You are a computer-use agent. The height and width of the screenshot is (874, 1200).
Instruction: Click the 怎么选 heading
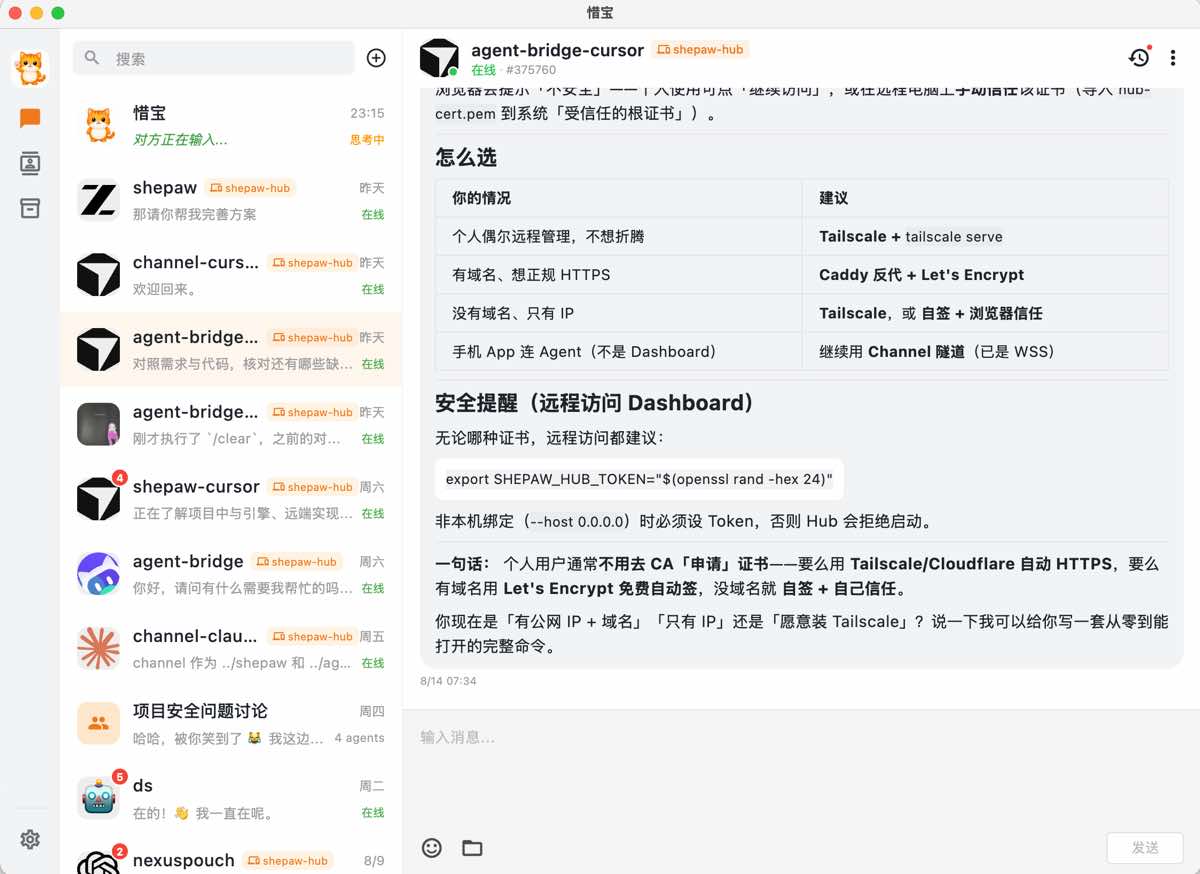pos(466,157)
